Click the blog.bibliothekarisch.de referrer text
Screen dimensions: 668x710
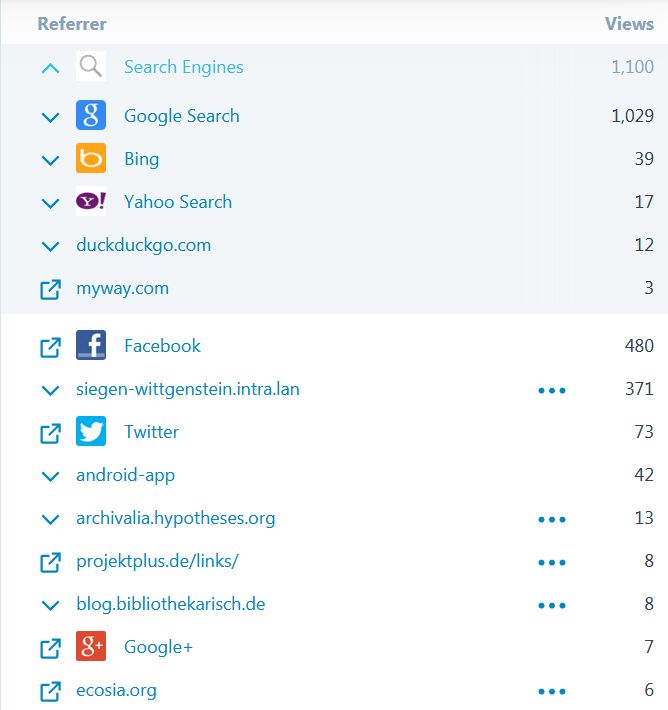(x=171, y=604)
